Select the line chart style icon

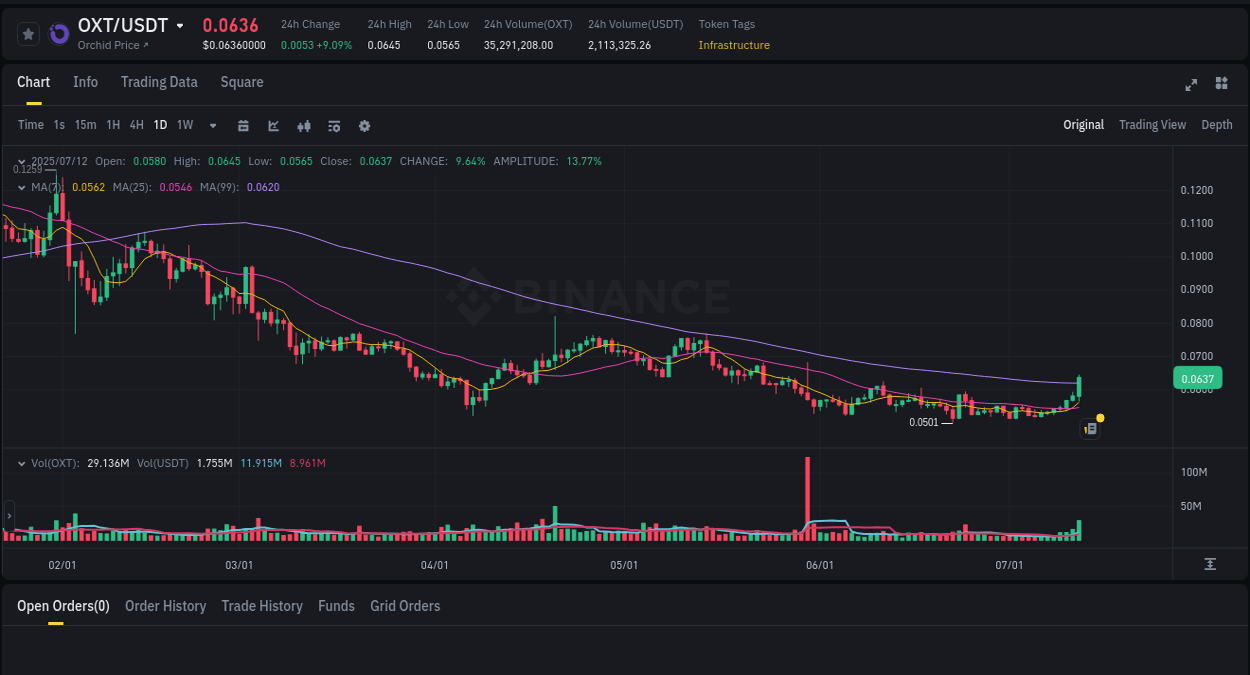pyautogui.click(x=273, y=126)
